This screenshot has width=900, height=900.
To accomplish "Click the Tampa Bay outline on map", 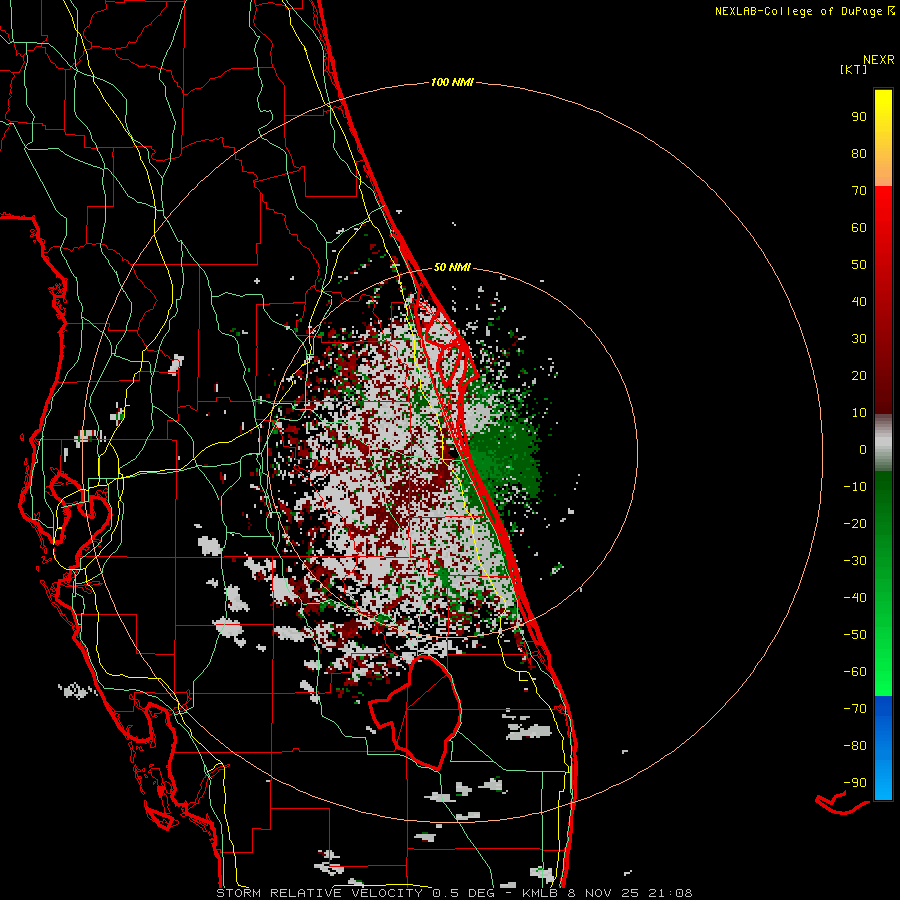I will click(x=80, y=511).
